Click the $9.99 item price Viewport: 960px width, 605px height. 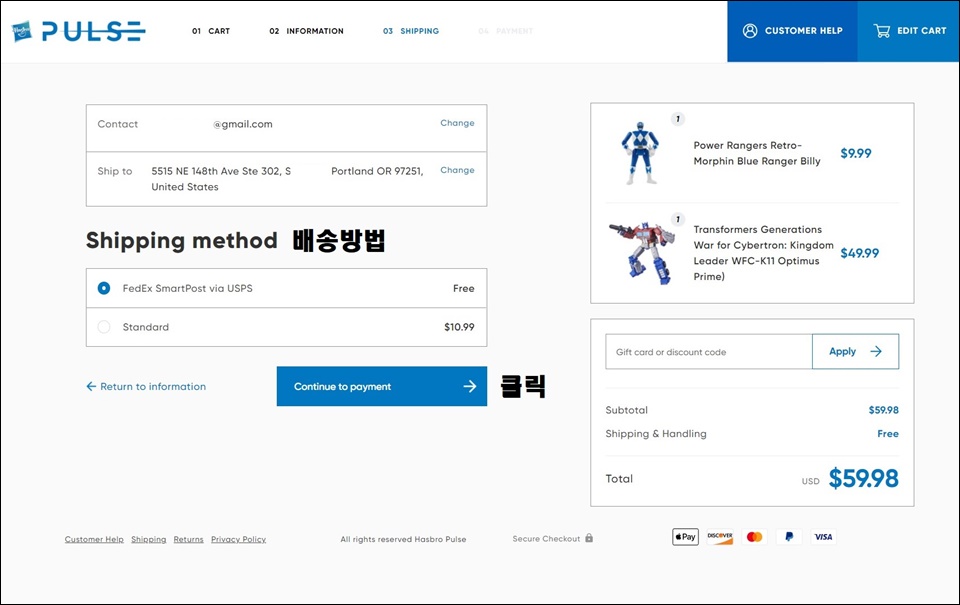tap(856, 153)
